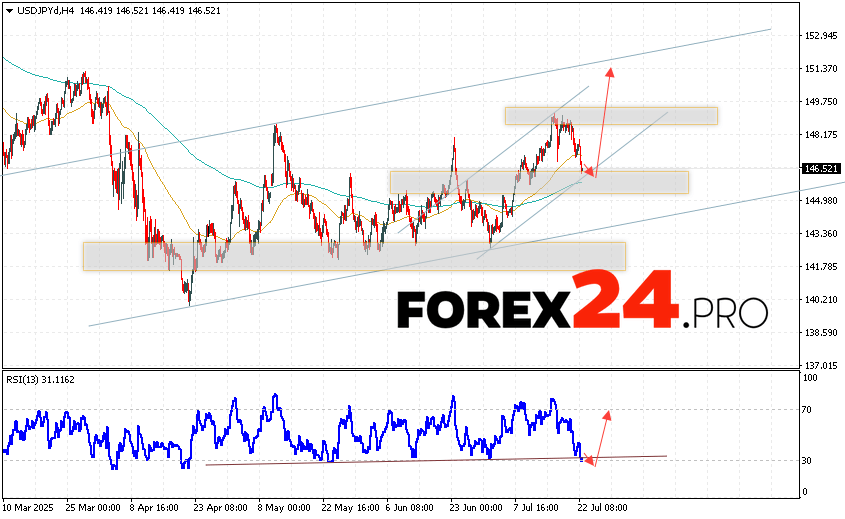The image size is (845, 519).
Task: Select the large lower gray support zone
Action: click(354, 256)
